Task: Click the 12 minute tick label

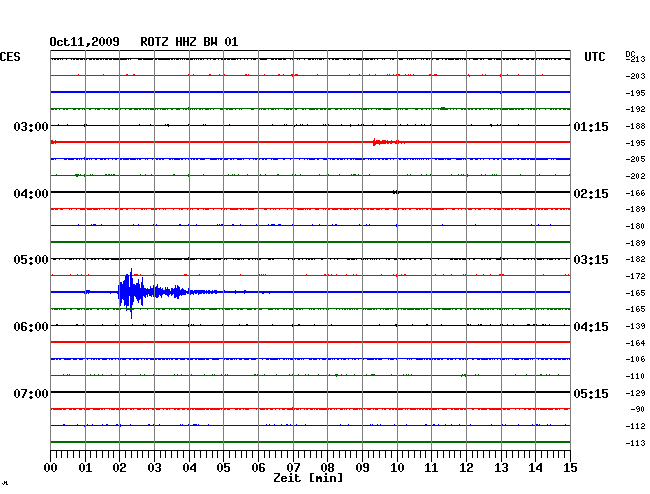Action: pyautogui.click(x=466, y=468)
